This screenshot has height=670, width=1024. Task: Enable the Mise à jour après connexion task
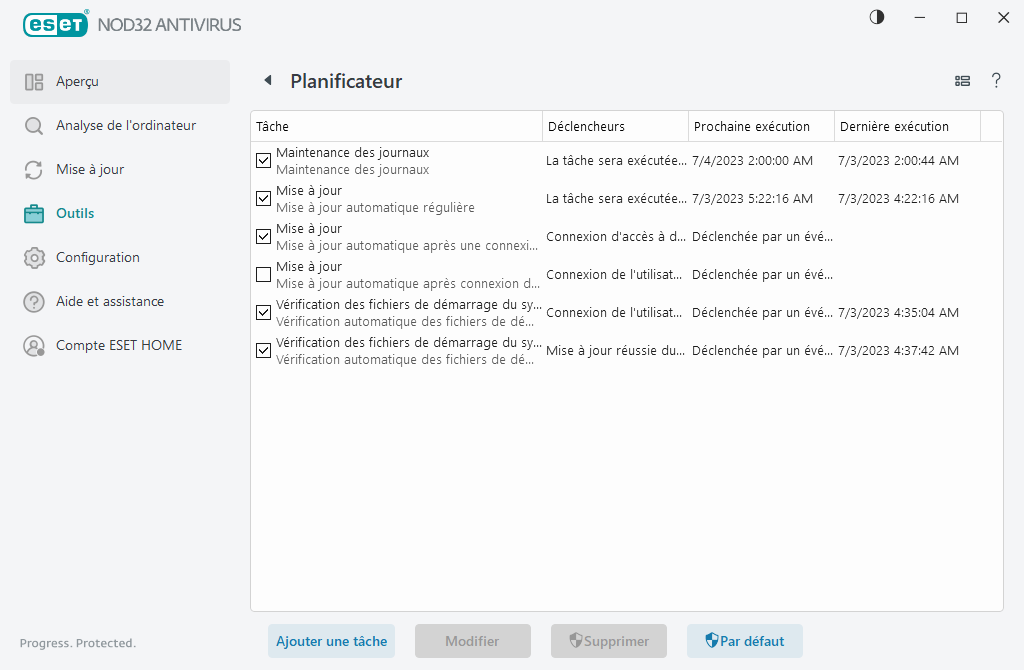click(263, 274)
